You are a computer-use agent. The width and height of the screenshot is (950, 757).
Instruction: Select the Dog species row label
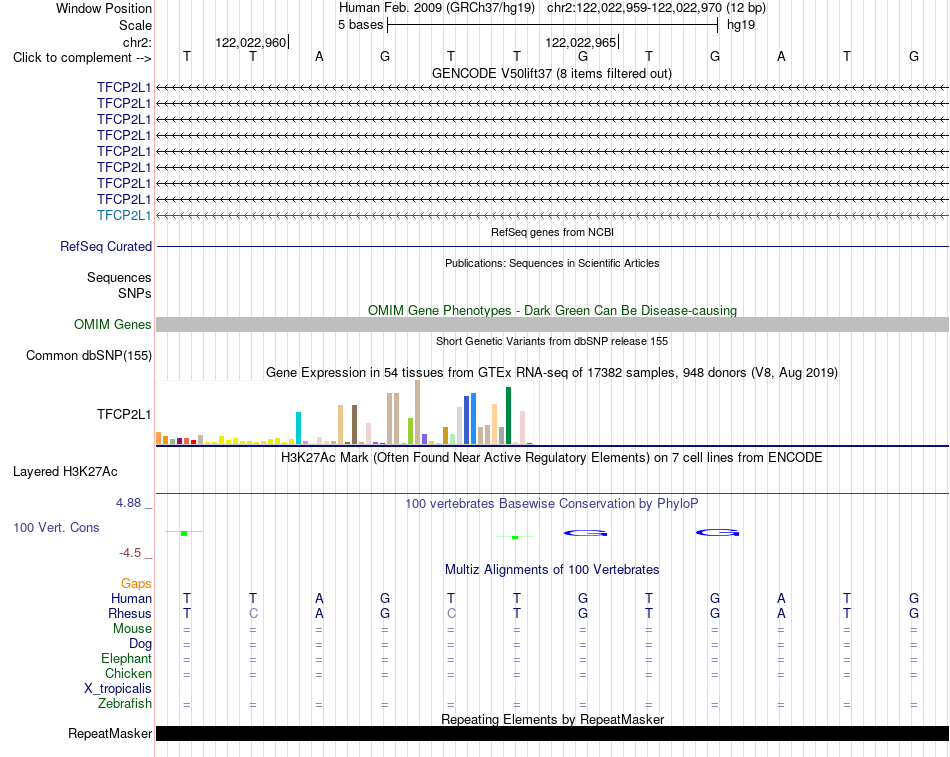(x=140, y=643)
